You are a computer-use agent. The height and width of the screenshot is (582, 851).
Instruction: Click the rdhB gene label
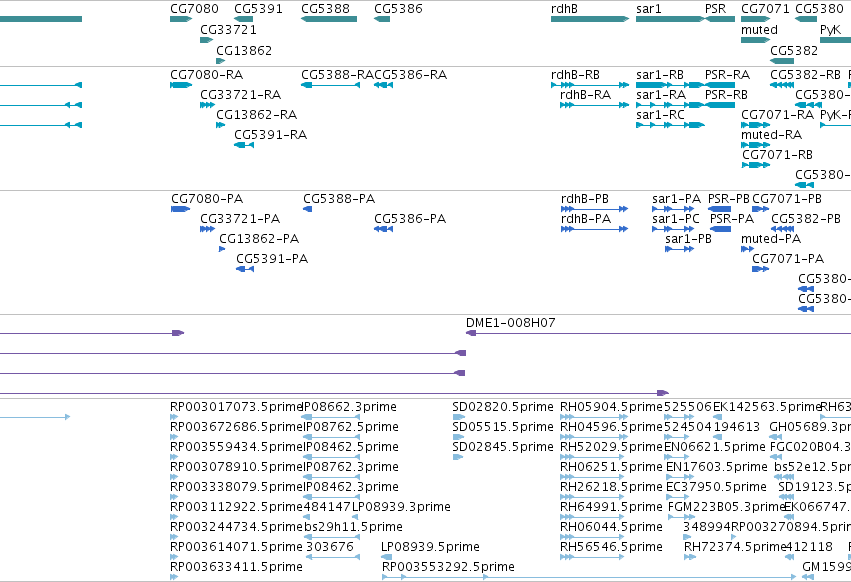coord(564,9)
